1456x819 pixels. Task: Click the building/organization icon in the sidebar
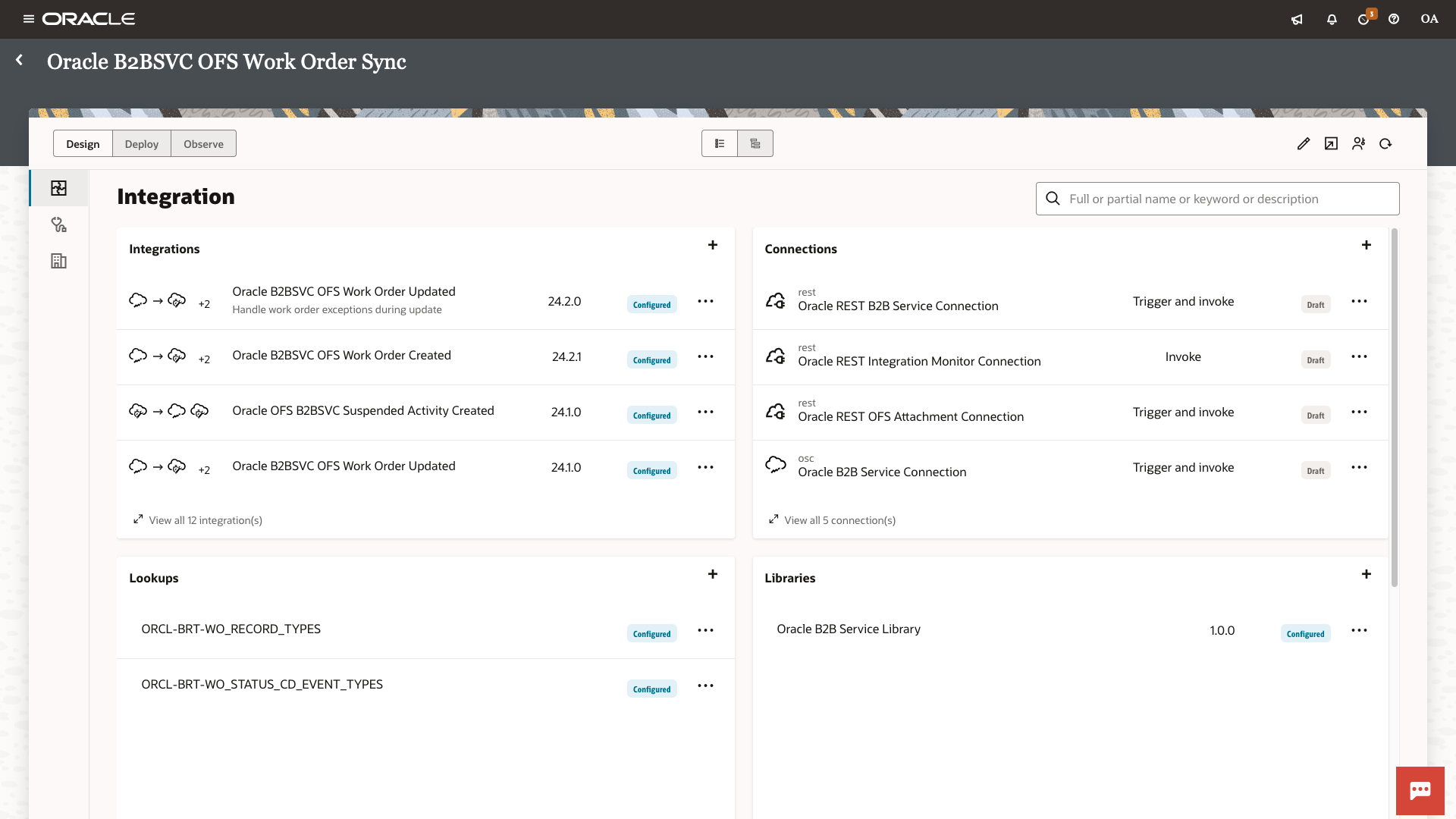[x=58, y=261]
